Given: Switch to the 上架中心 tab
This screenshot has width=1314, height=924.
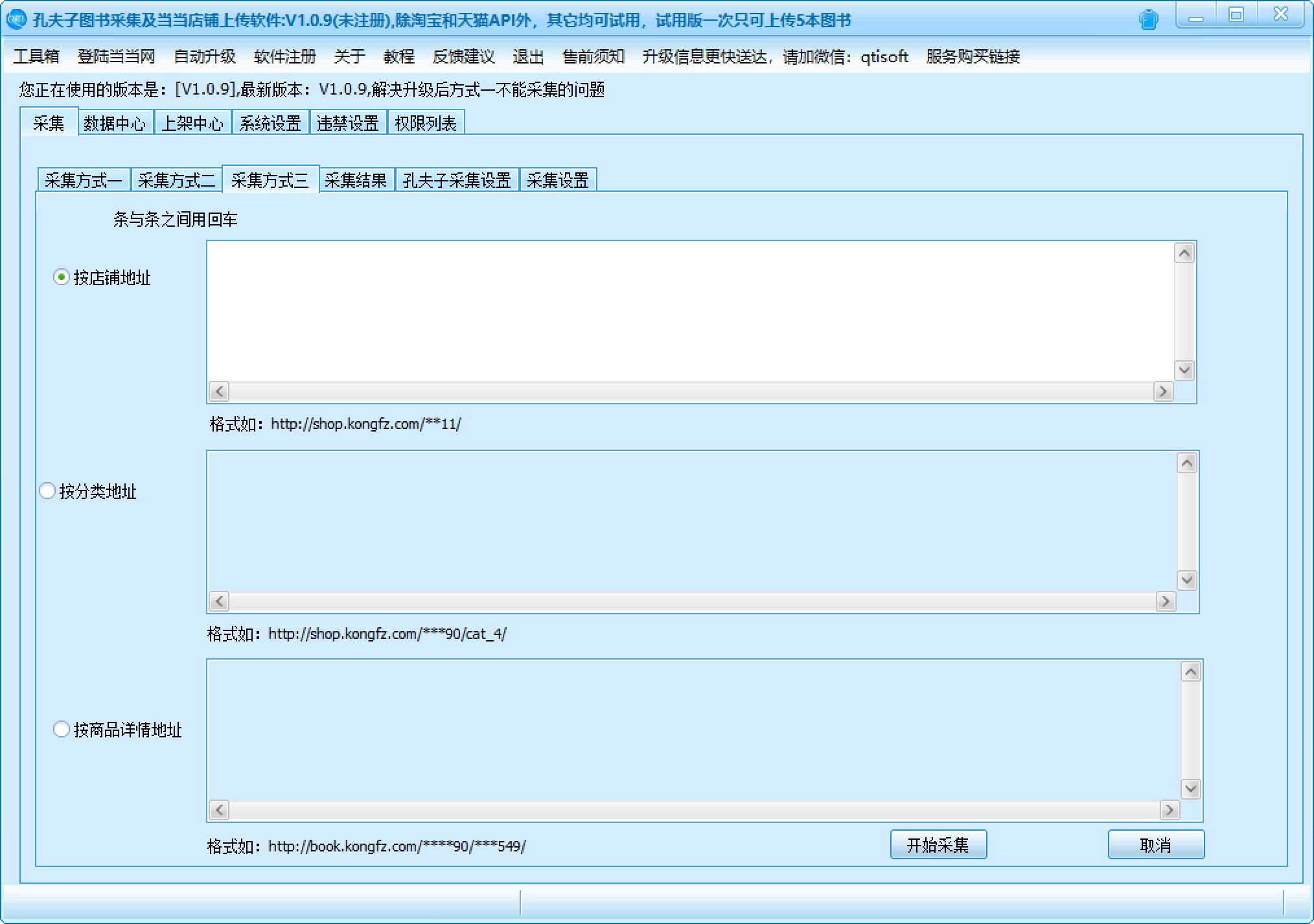Looking at the screenshot, I should point(192,123).
